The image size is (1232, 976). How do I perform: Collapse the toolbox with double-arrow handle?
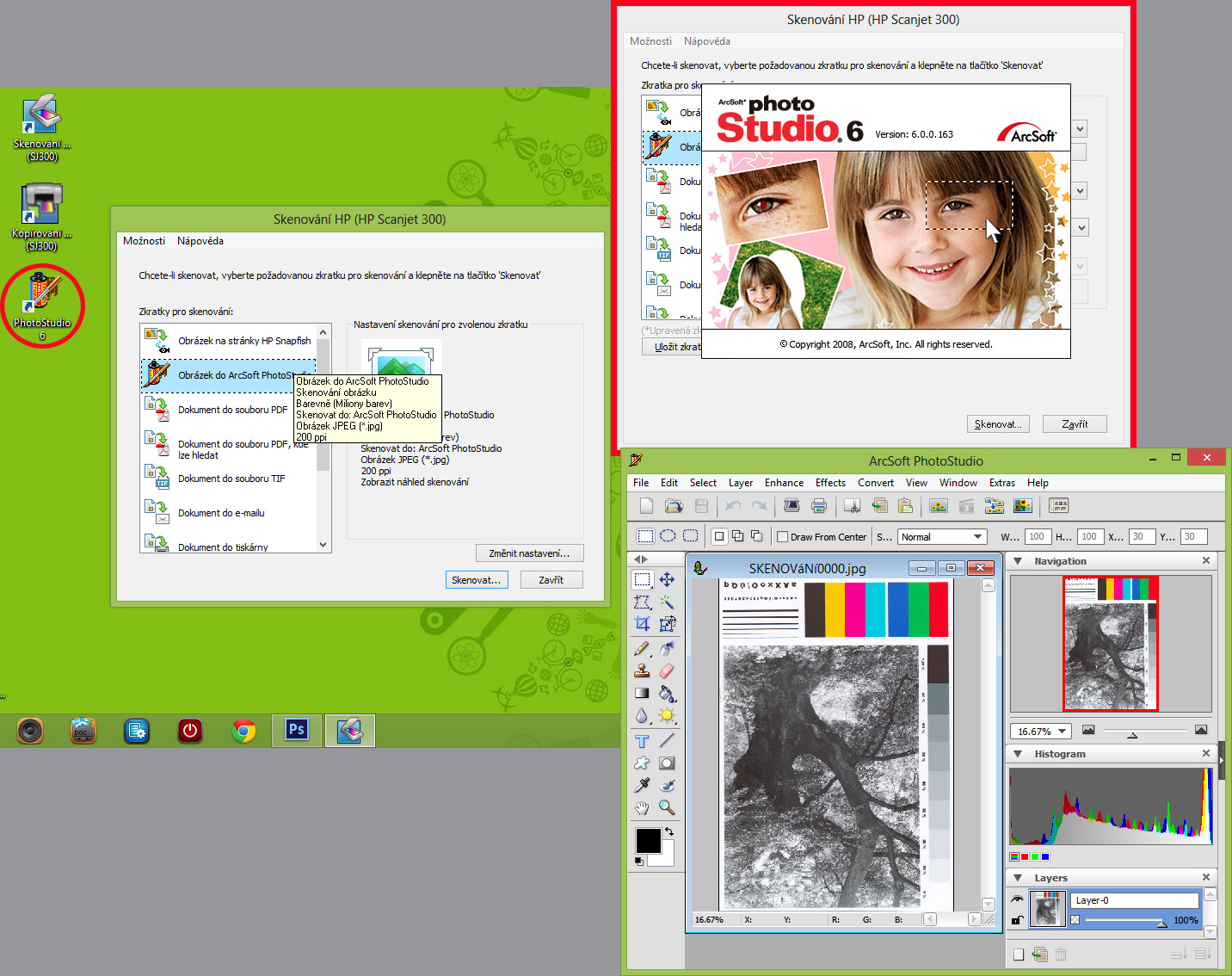click(640, 559)
